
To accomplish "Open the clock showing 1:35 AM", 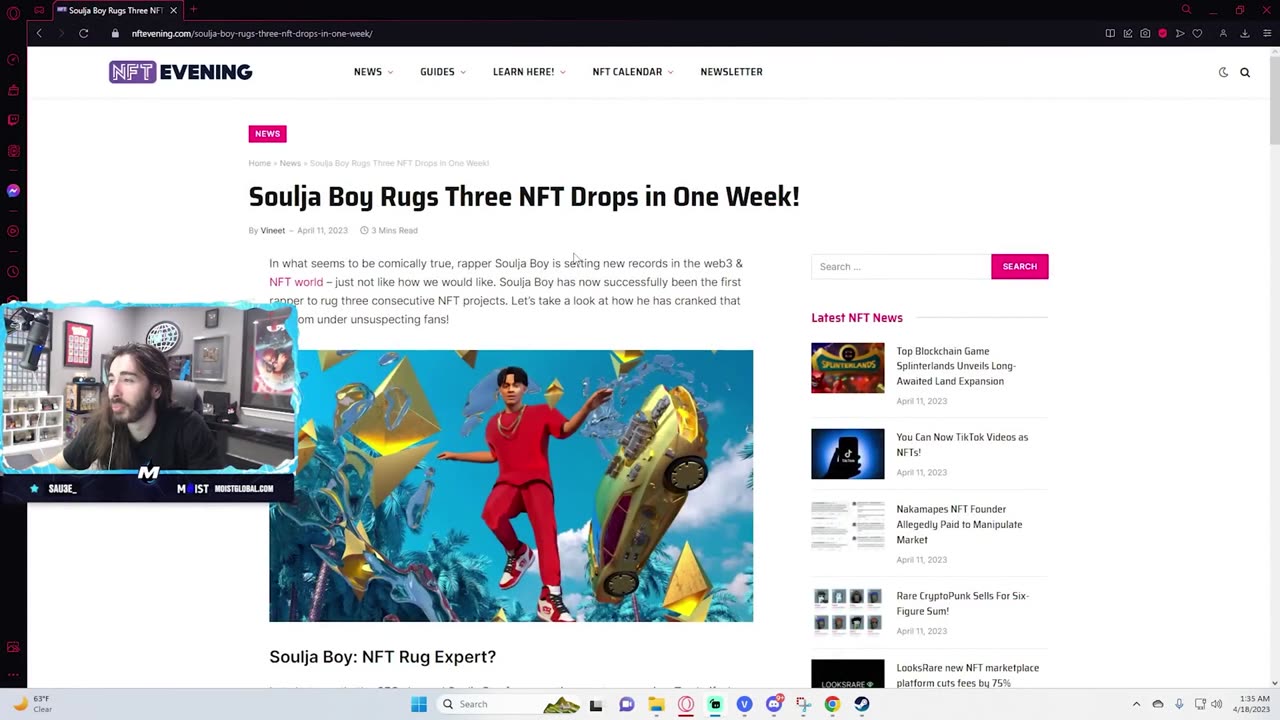I will pos(1254,704).
